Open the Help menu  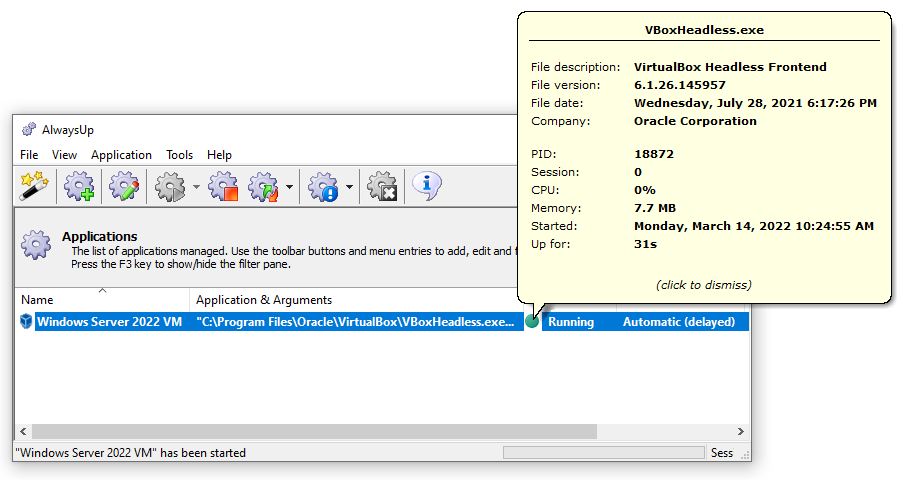pyautogui.click(x=219, y=155)
